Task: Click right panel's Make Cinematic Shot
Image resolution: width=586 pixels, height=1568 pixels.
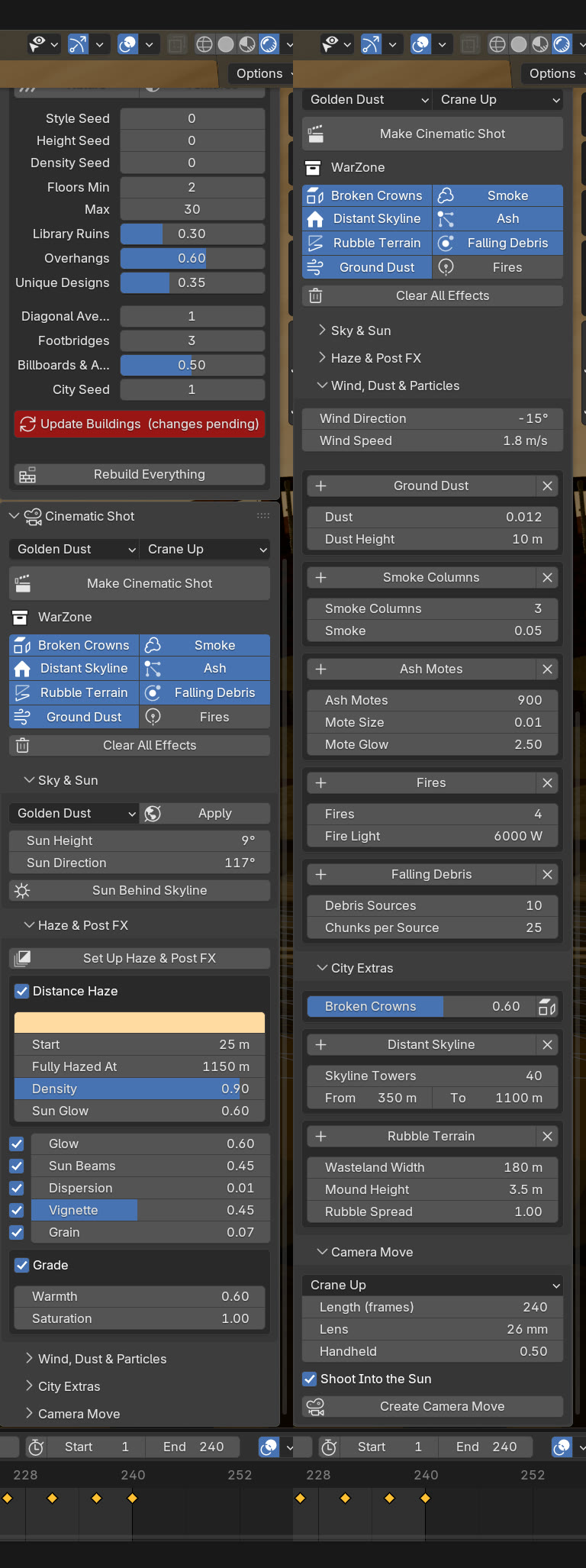Action: (x=432, y=134)
